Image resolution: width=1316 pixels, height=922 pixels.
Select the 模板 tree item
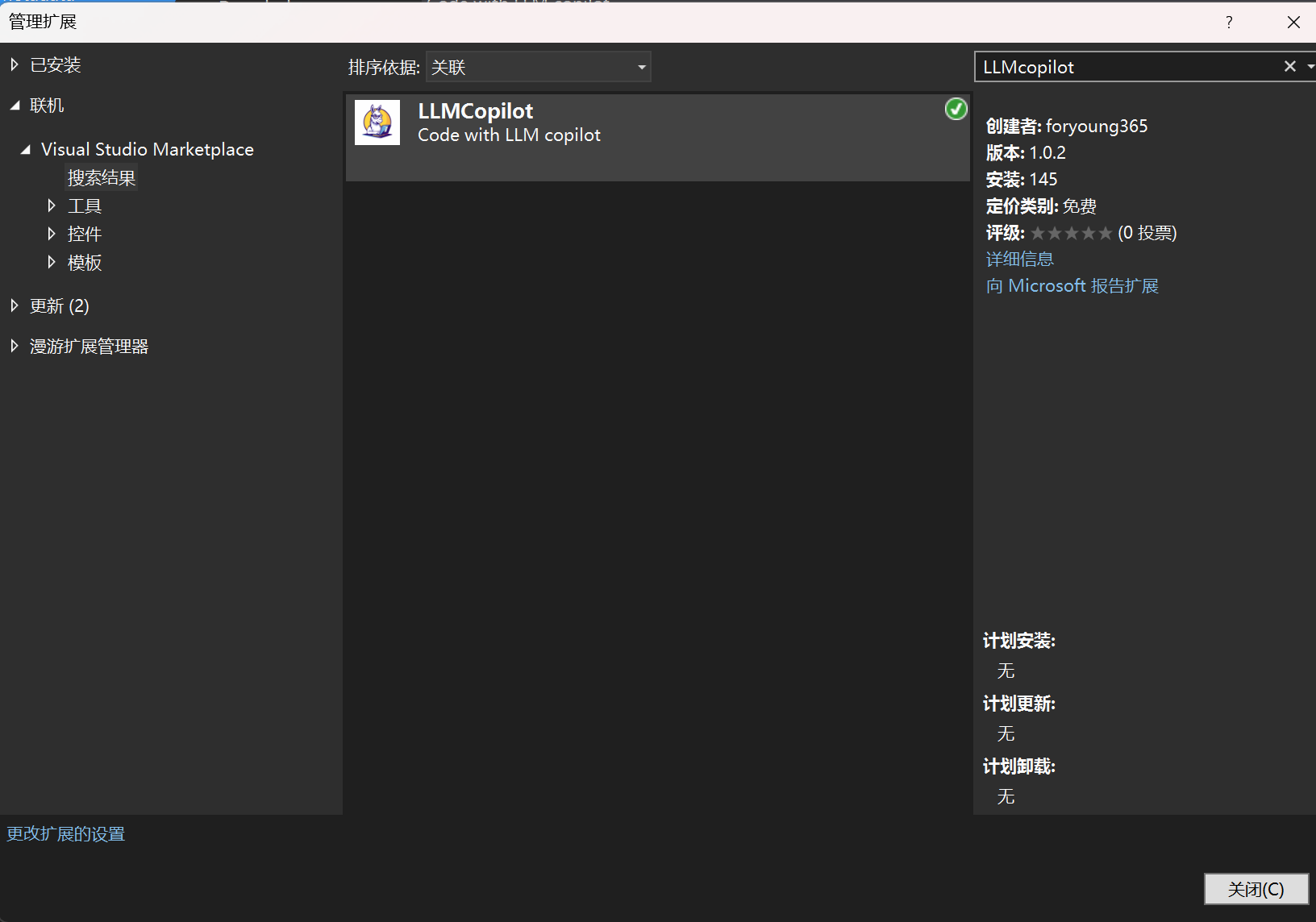[x=85, y=262]
